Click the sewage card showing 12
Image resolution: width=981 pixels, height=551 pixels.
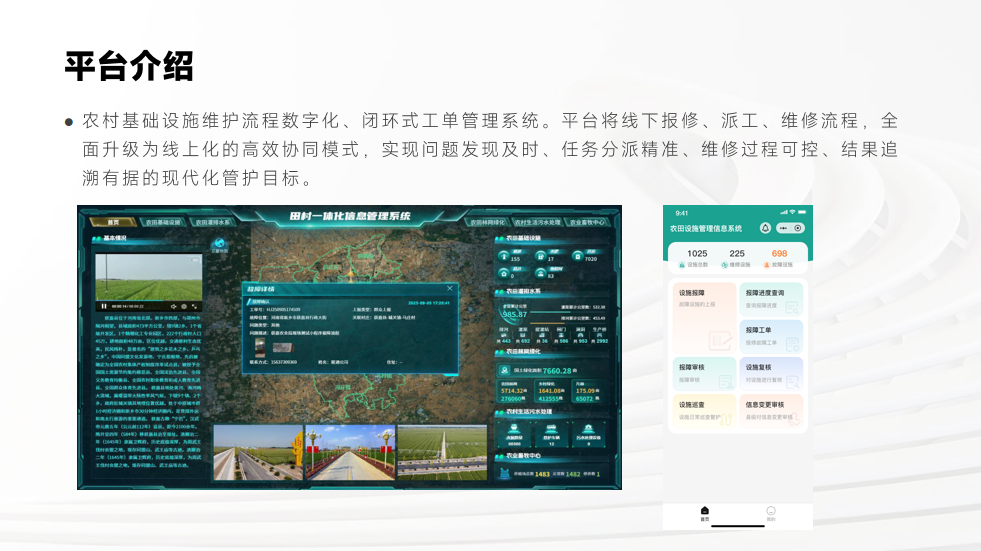551,434
